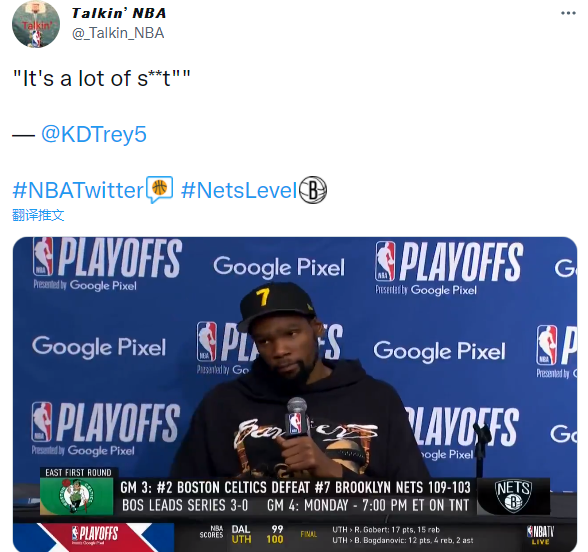The width and height of the screenshot is (588, 552).
Task: Click the basketball speech-bubble hashtag emoji
Action: [x=160, y=189]
